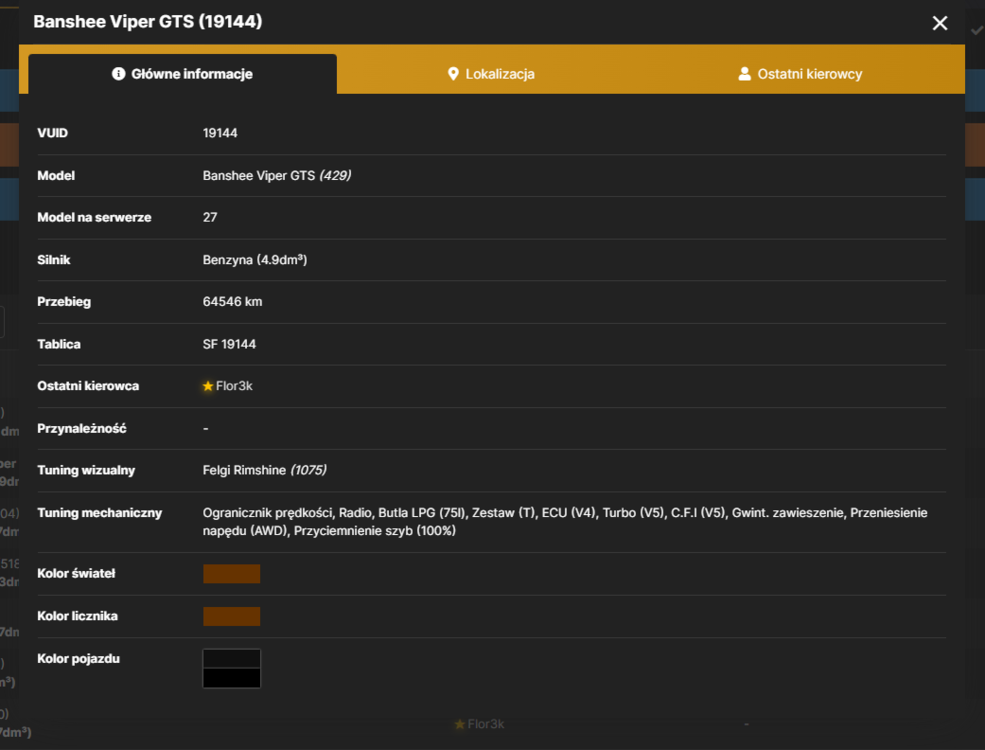Click the map pin icon on Lokalizacja

point(453,74)
